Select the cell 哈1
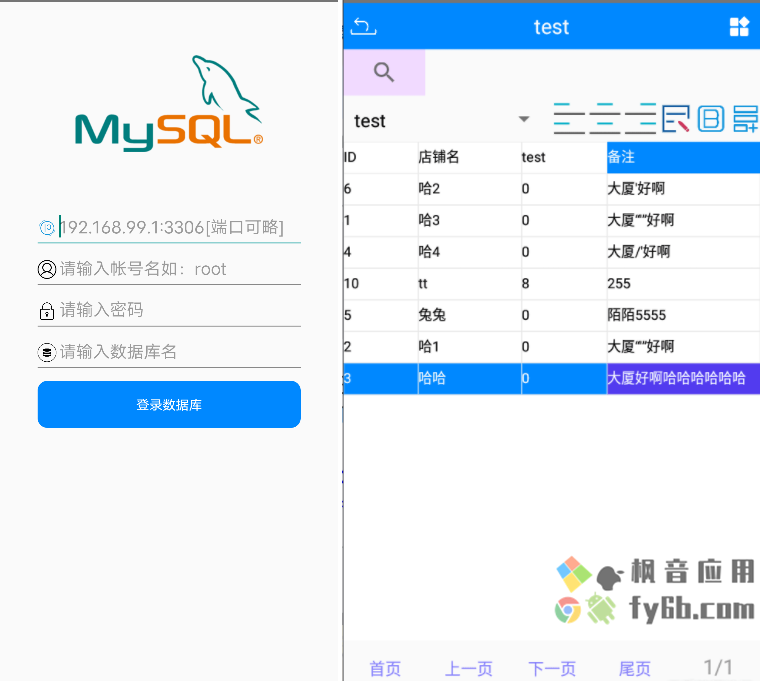The height and width of the screenshot is (681, 764). point(469,347)
